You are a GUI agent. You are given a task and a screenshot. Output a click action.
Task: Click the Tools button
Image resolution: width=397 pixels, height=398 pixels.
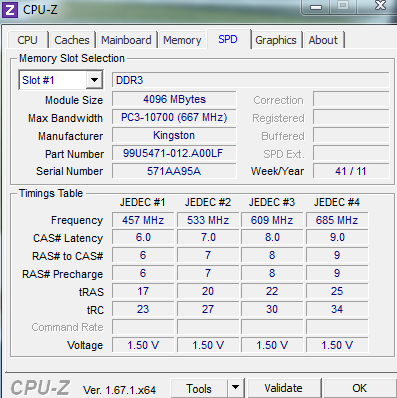coord(199,388)
